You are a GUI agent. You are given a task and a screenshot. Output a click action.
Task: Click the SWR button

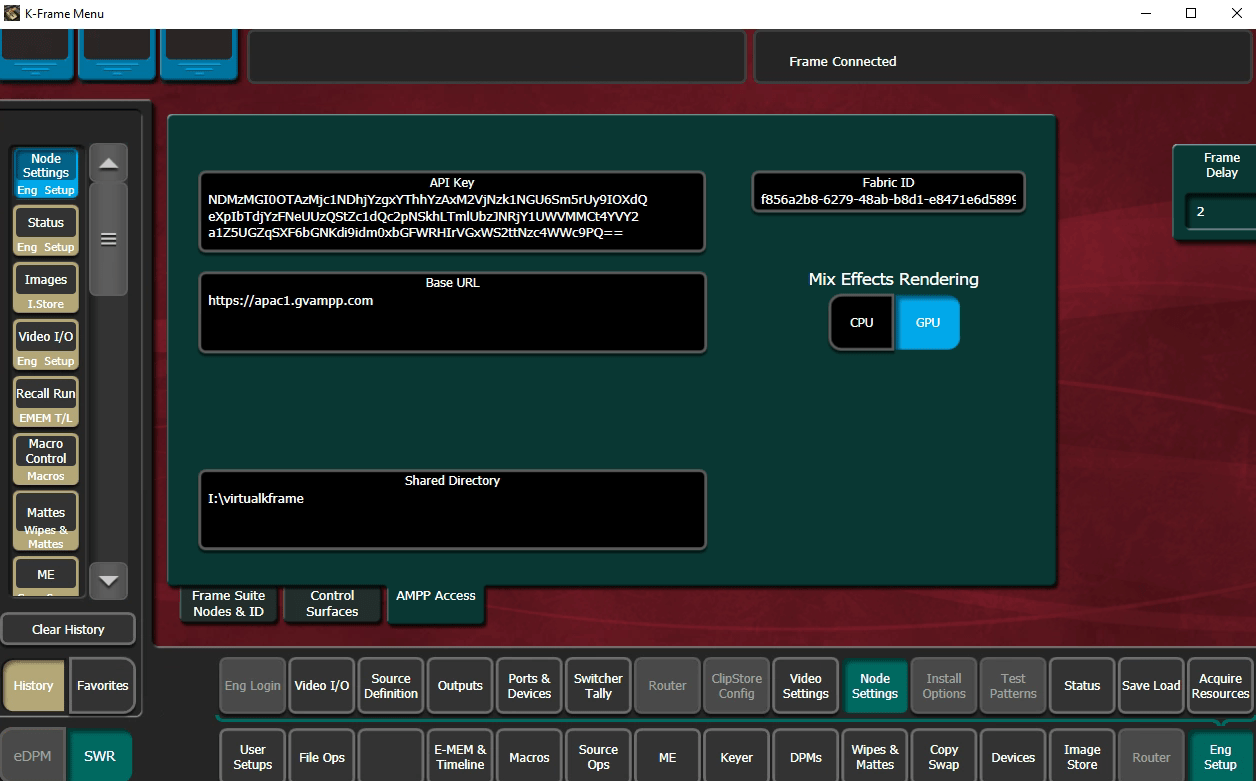99,756
